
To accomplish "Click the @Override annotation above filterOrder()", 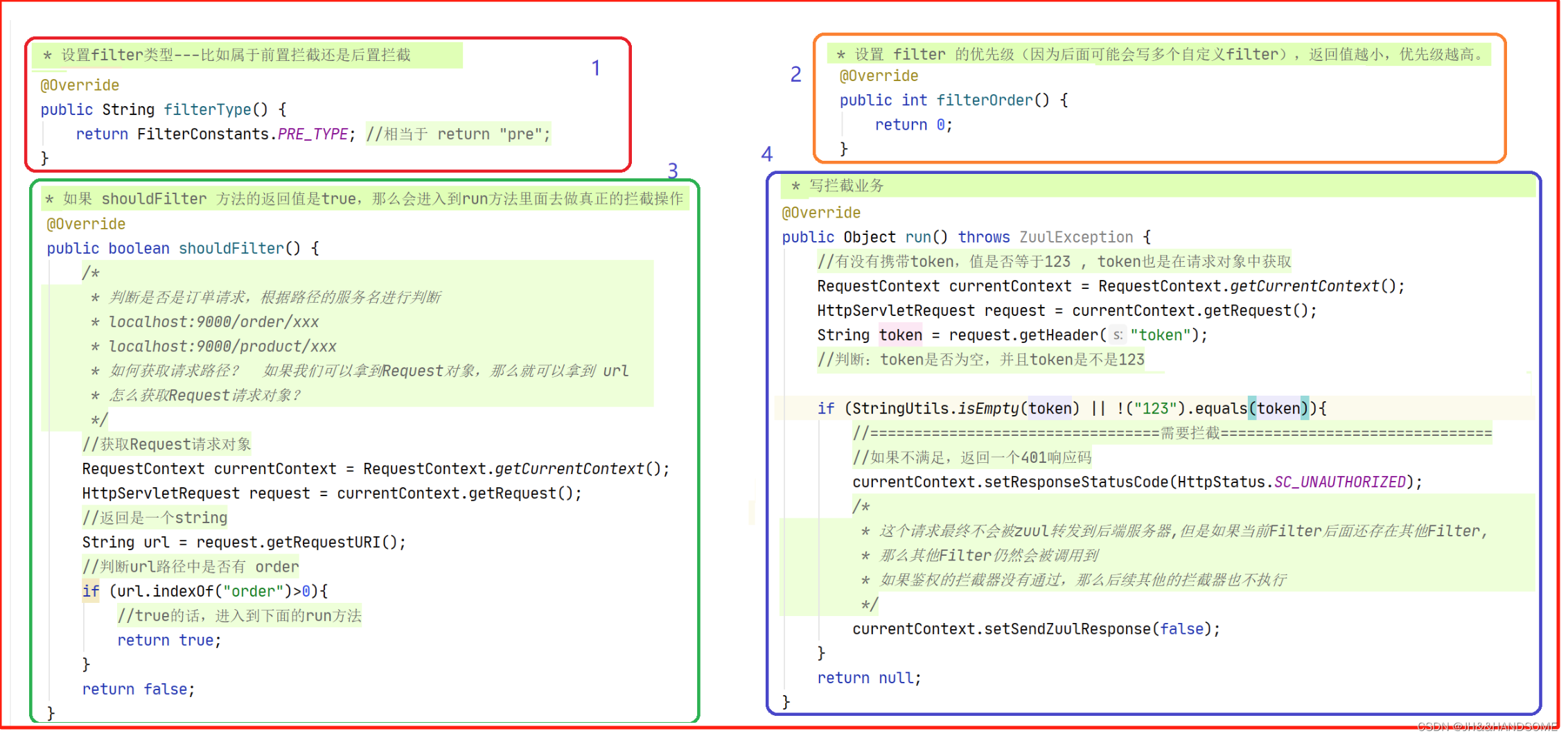I will (x=879, y=76).
